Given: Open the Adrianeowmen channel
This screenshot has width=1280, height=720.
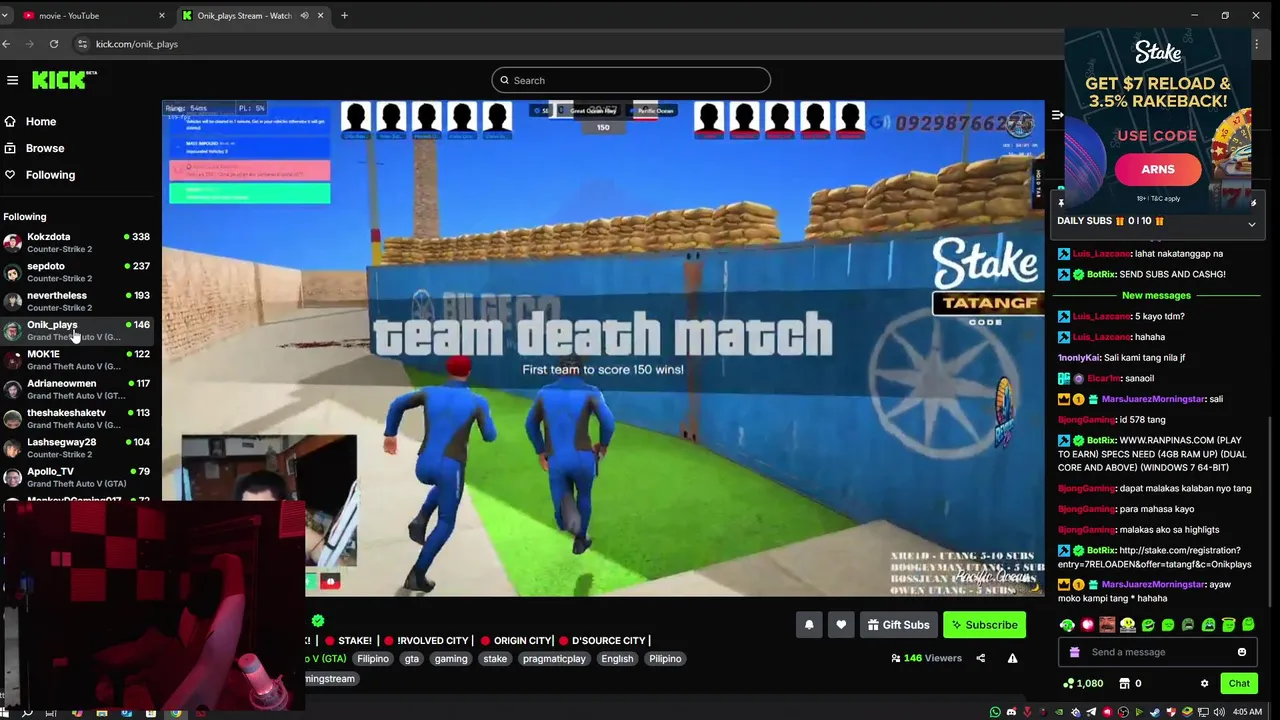Looking at the screenshot, I should coord(78,389).
